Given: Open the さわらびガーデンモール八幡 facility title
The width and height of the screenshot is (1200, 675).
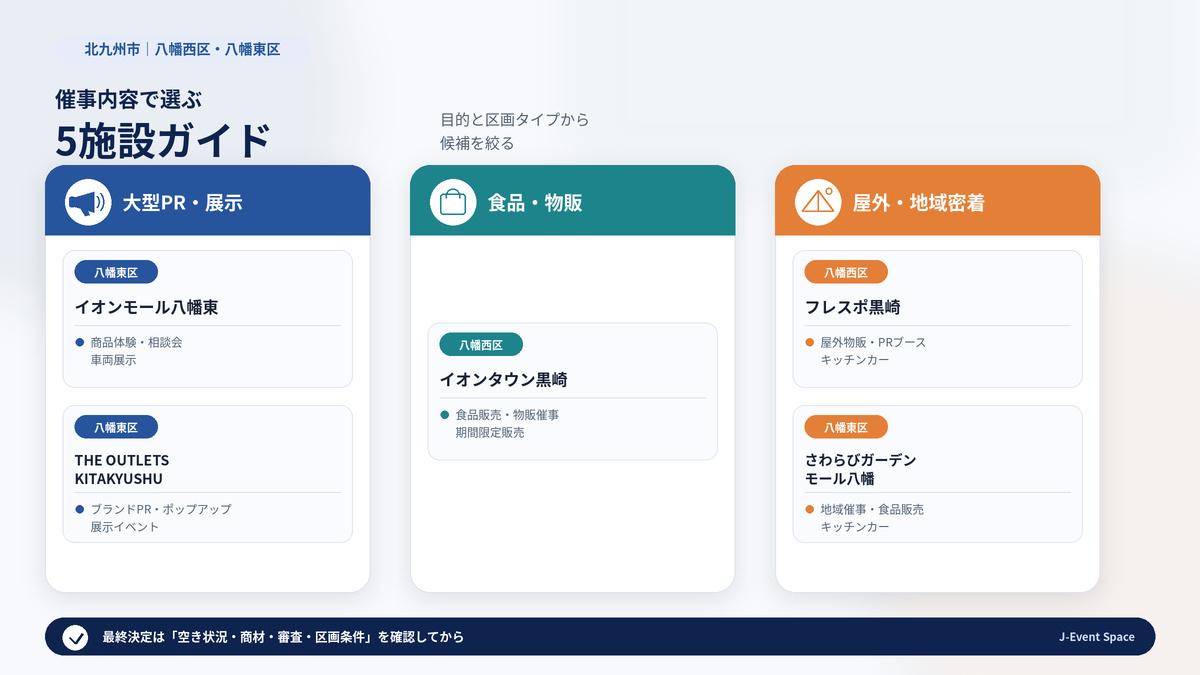Looking at the screenshot, I should (x=861, y=469).
